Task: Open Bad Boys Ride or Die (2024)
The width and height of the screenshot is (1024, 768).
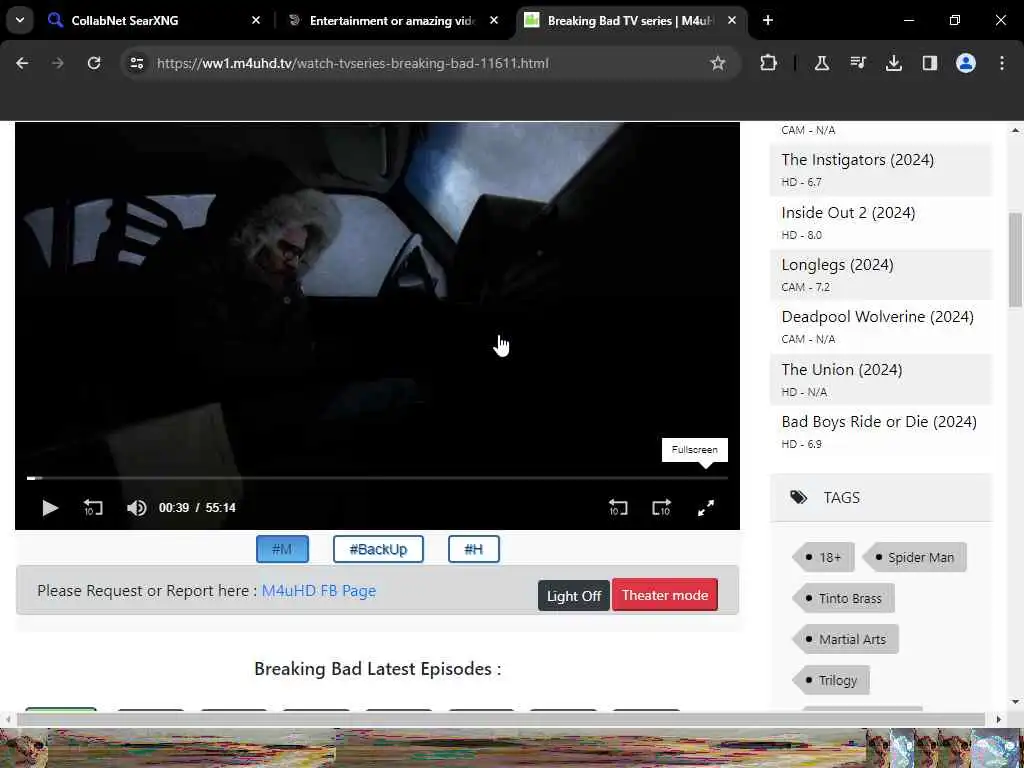Action: click(x=879, y=422)
